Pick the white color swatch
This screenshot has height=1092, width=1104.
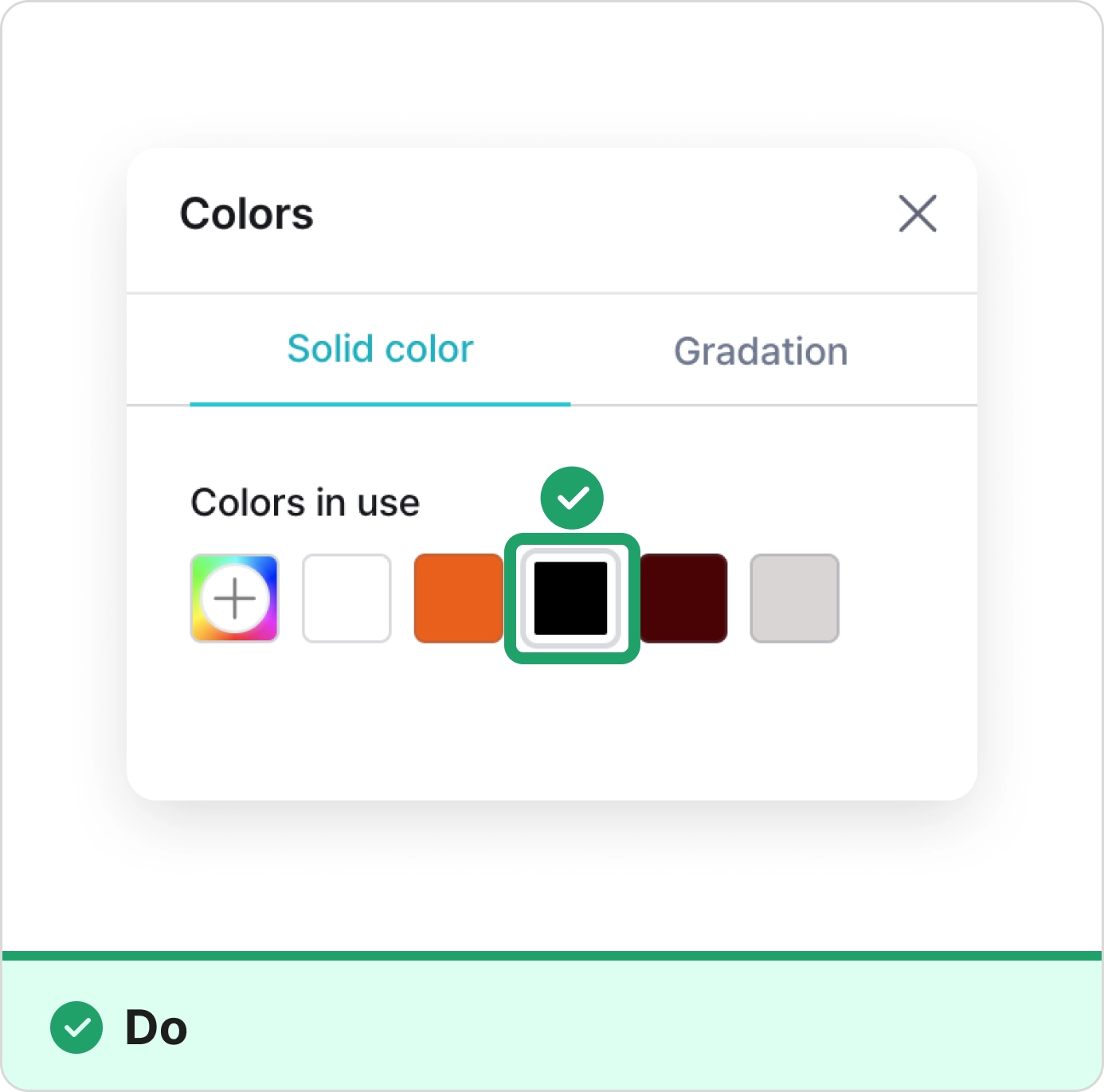click(346, 598)
